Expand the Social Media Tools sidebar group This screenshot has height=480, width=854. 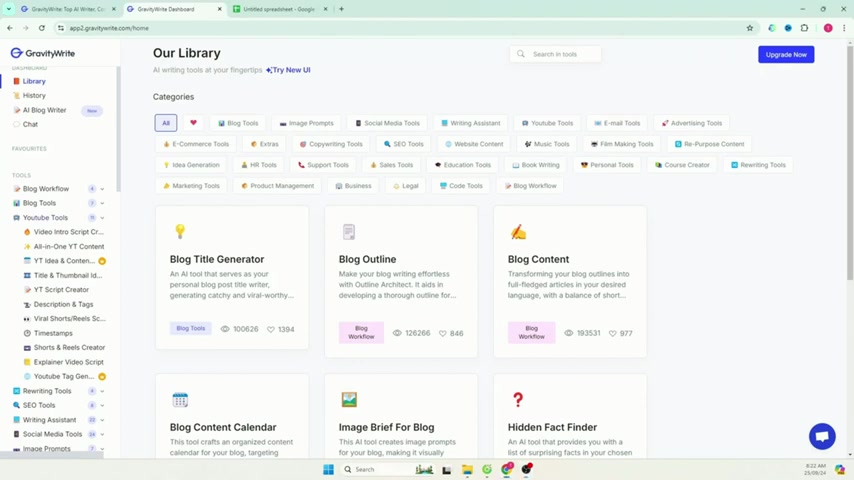tap(102, 434)
